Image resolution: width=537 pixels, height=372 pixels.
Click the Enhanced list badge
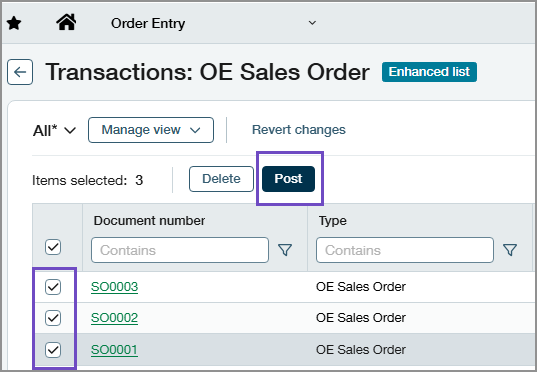coord(429,72)
